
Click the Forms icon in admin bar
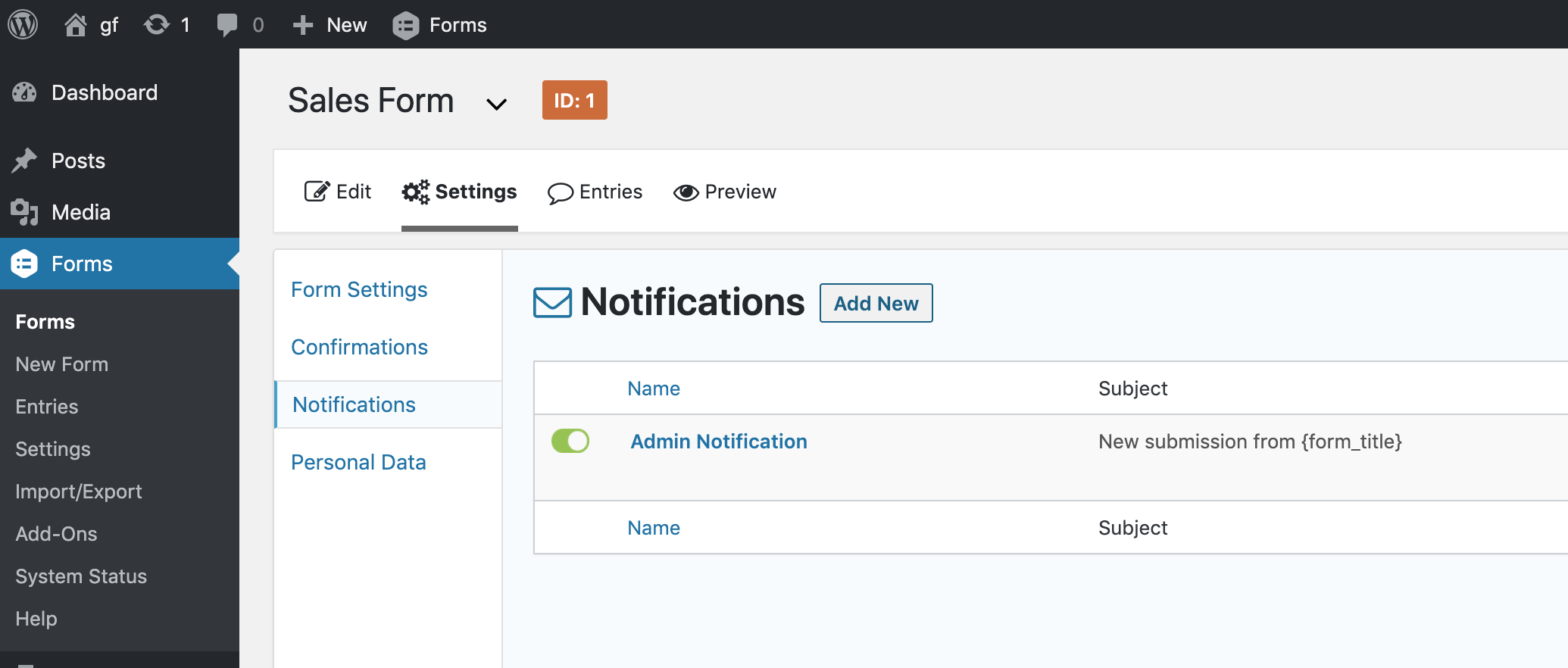pos(406,25)
